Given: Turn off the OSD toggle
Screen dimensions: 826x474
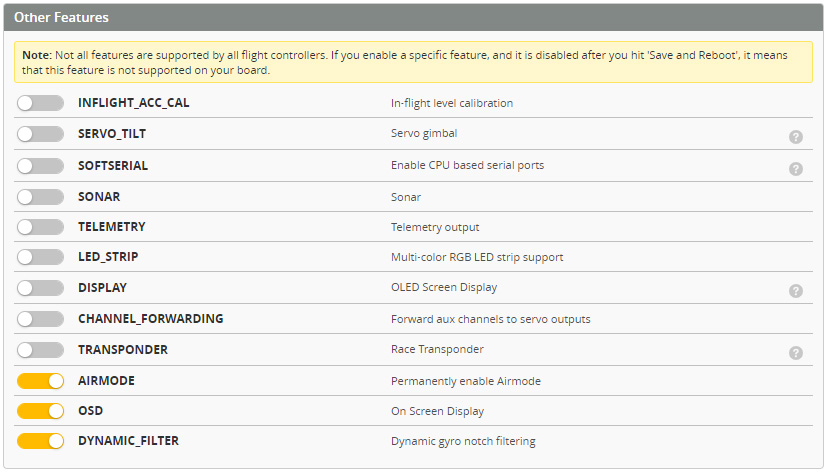Looking at the screenshot, I should click(x=40, y=411).
